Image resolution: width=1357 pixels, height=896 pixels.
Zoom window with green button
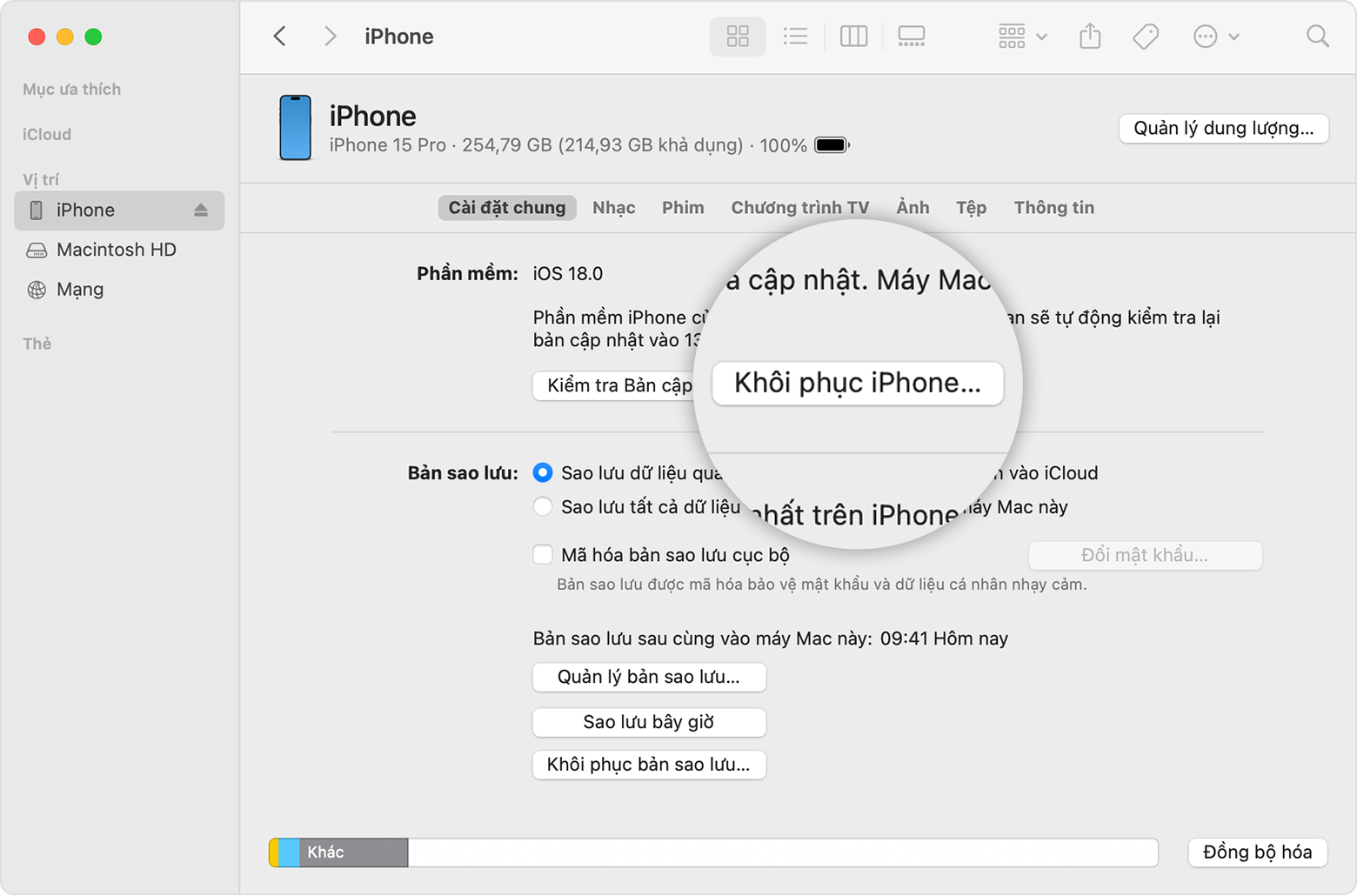coord(93,37)
